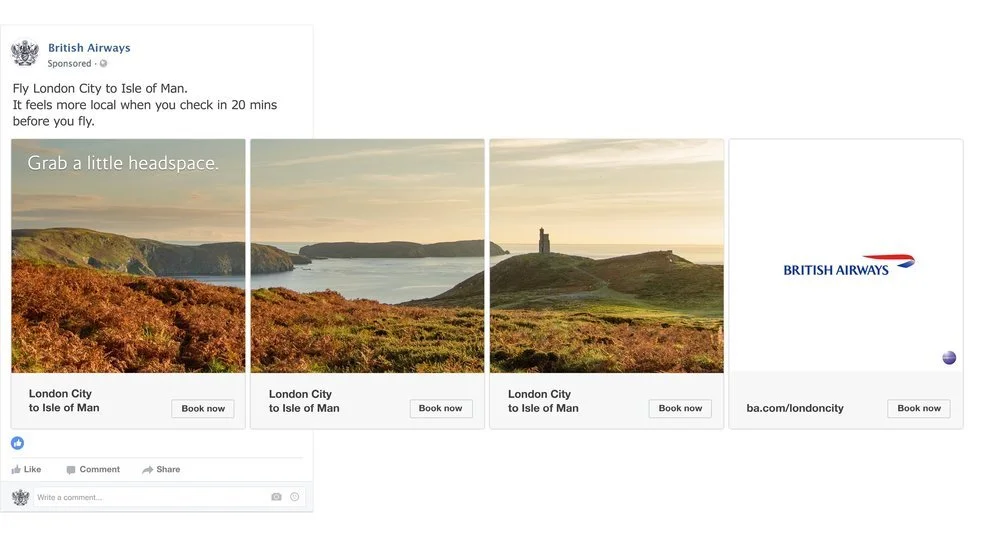The image size is (1000, 533).
Task: Click the crest avatar beside comment box
Action: pos(20,497)
